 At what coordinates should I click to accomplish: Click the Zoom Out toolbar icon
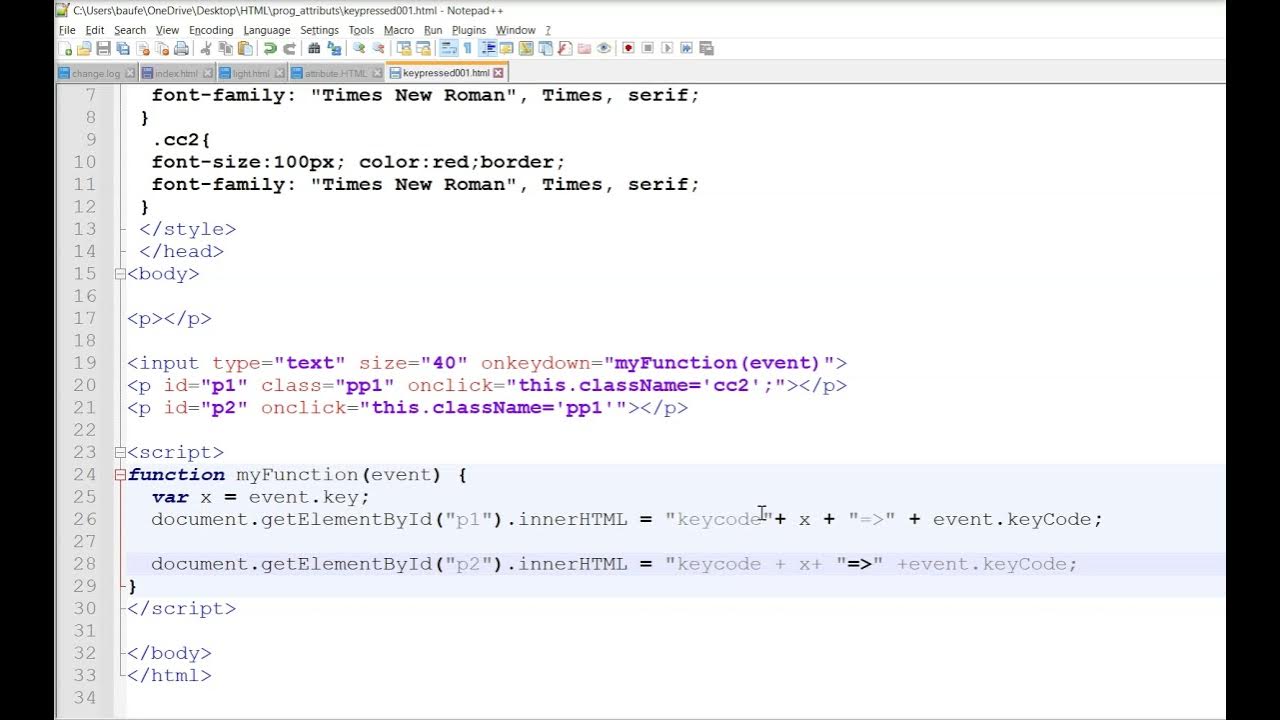[378, 48]
